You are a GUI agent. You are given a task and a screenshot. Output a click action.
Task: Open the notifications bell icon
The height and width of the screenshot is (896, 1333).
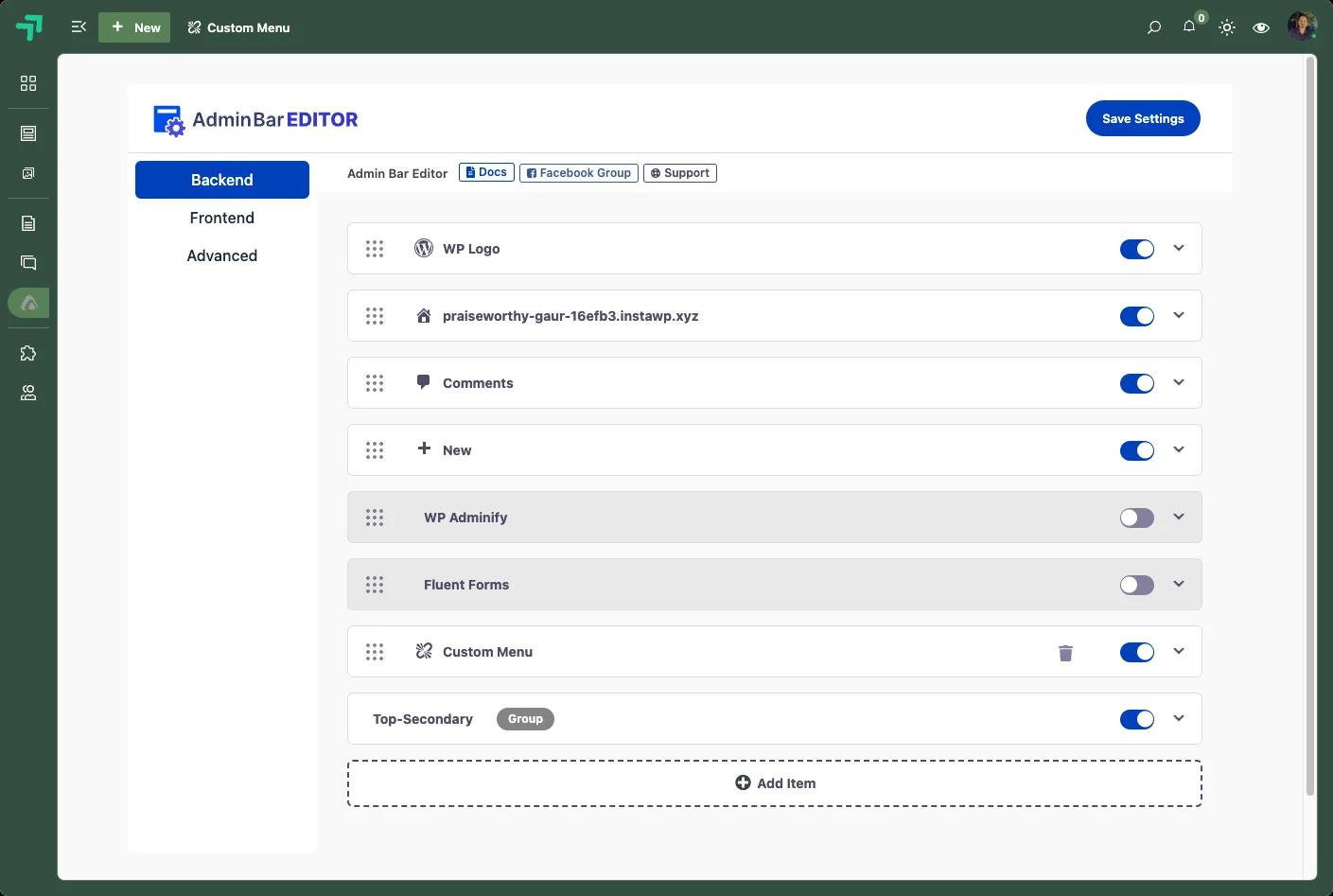1189,26
